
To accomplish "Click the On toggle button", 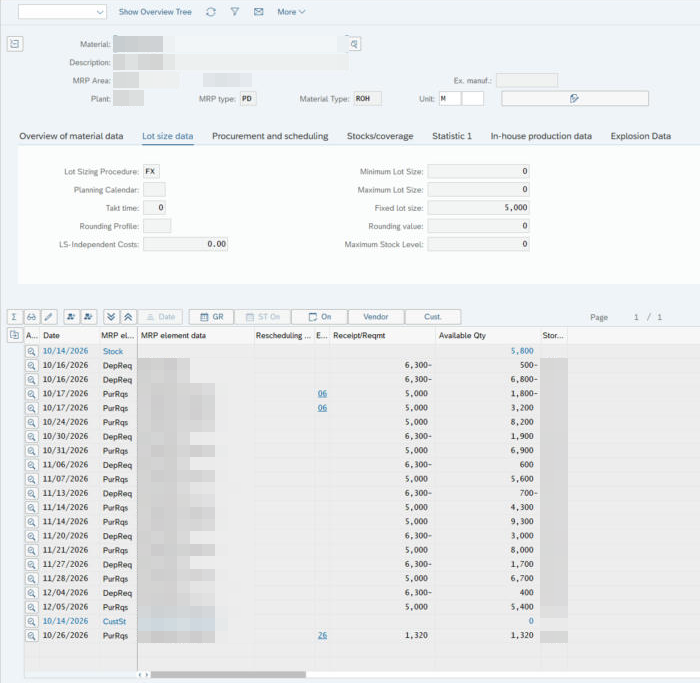I will (x=319, y=317).
